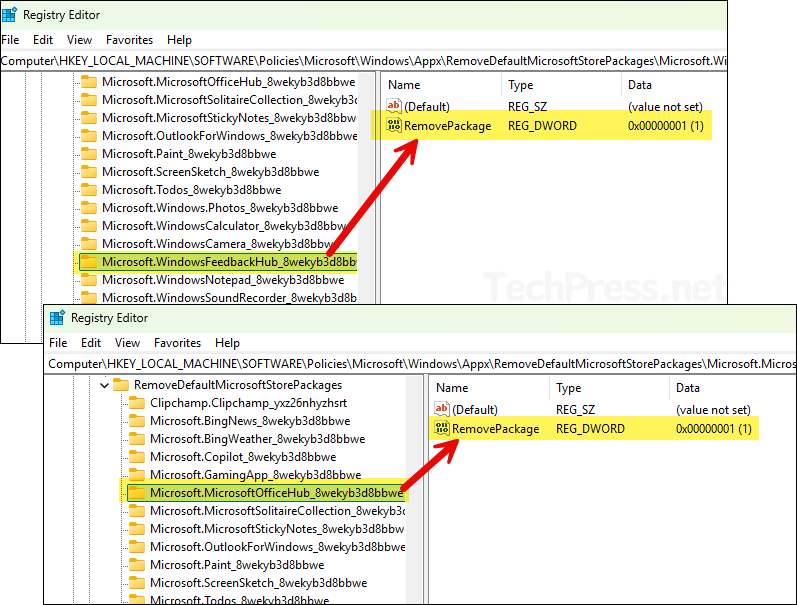Click REG_SZ type cell in back window
The height and width of the screenshot is (605, 797).
[x=527, y=106]
